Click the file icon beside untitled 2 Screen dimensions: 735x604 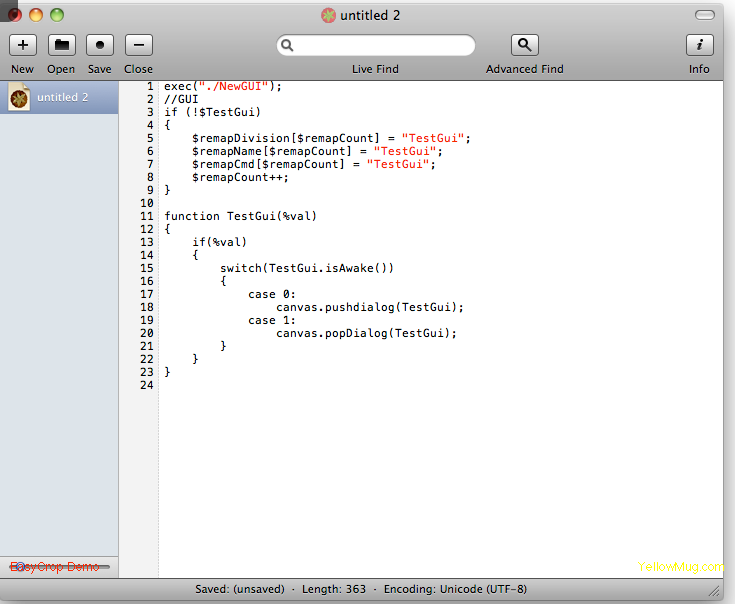19,97
